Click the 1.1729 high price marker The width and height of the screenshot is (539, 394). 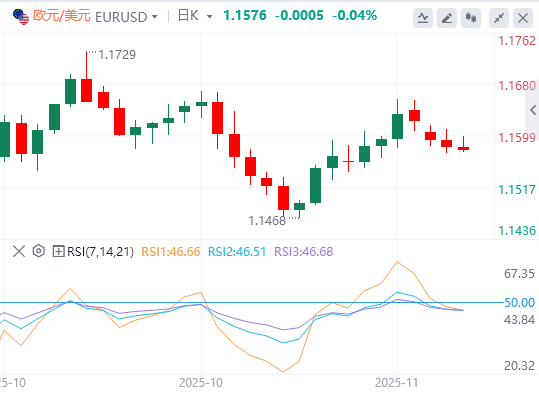click(x=117, y=55)
